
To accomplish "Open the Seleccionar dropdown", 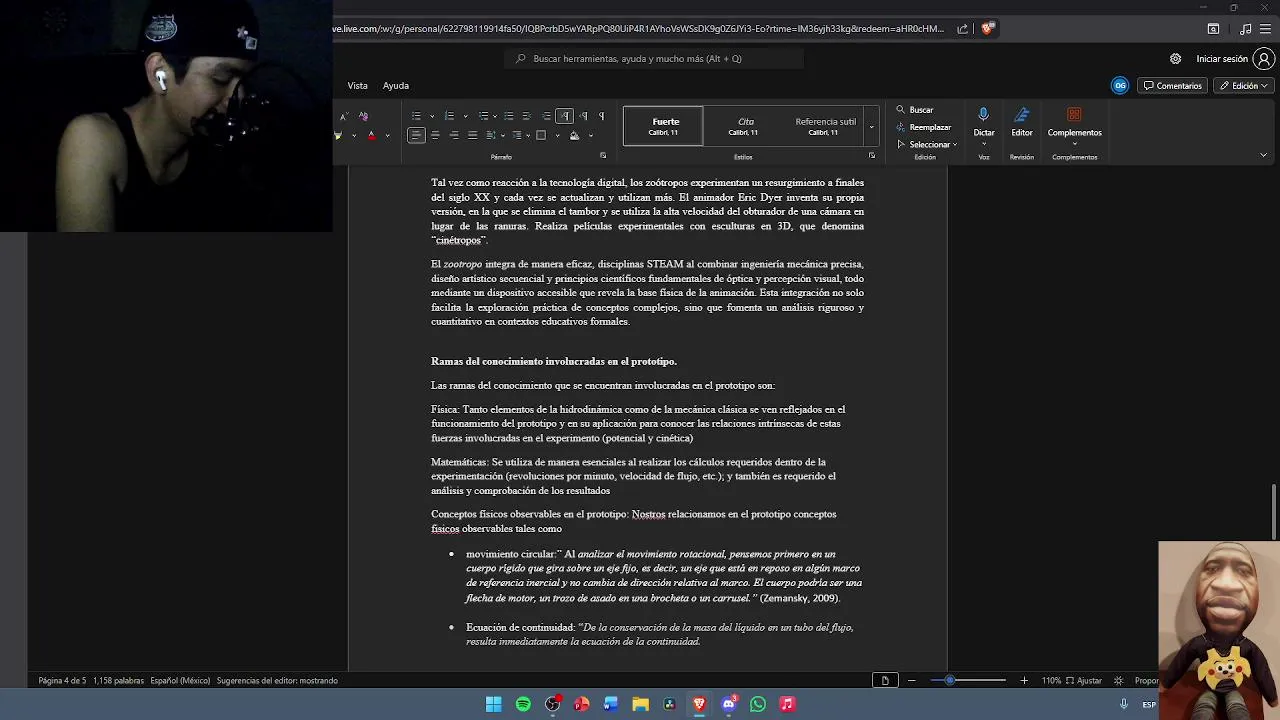I will coord(927,144).
